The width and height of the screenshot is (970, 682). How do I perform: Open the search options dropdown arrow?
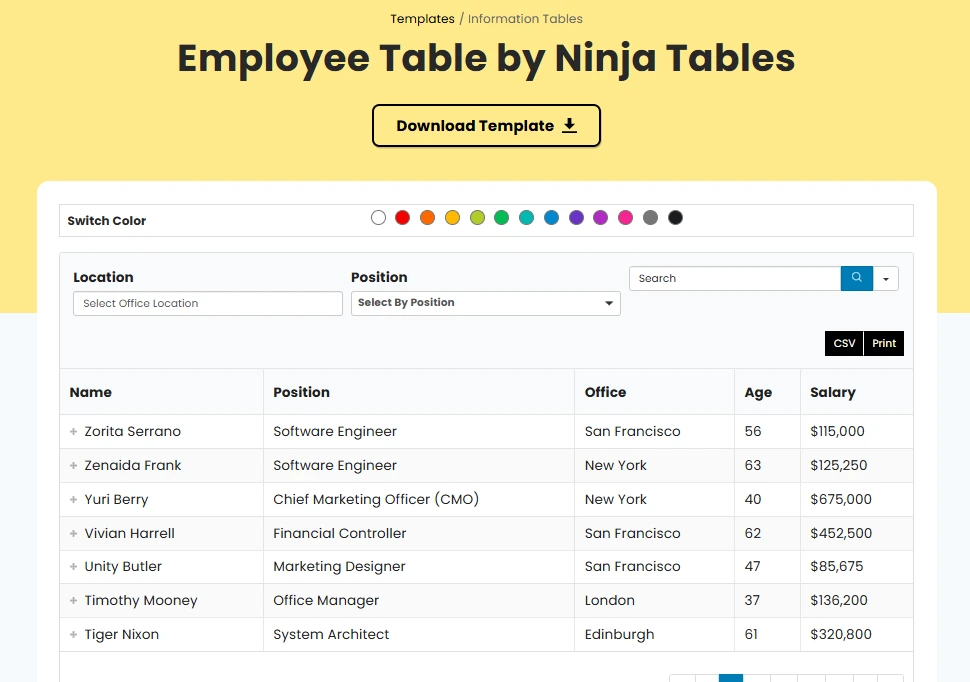pos(886,278)
